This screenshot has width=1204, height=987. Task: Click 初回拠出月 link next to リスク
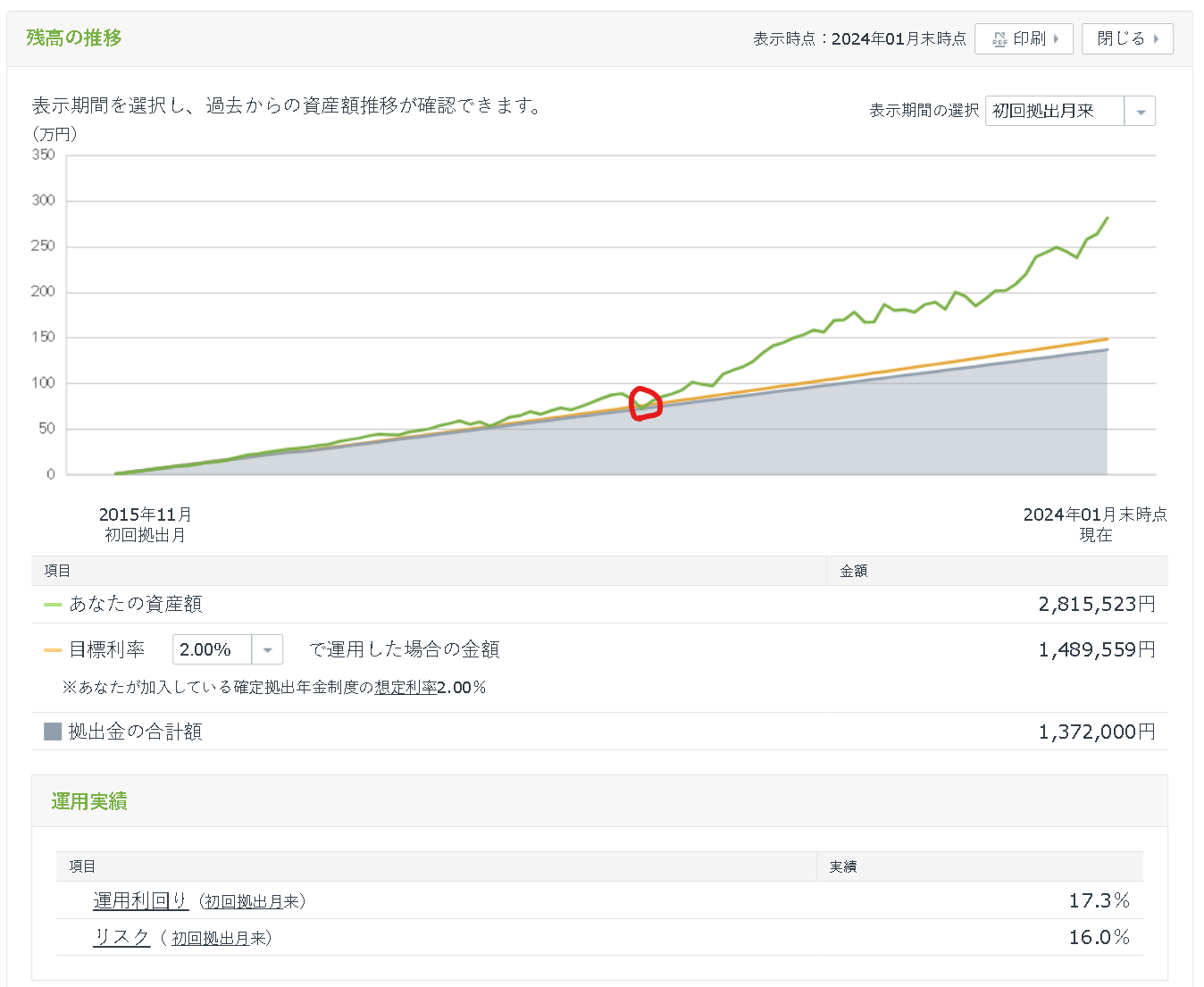point(211,938)
